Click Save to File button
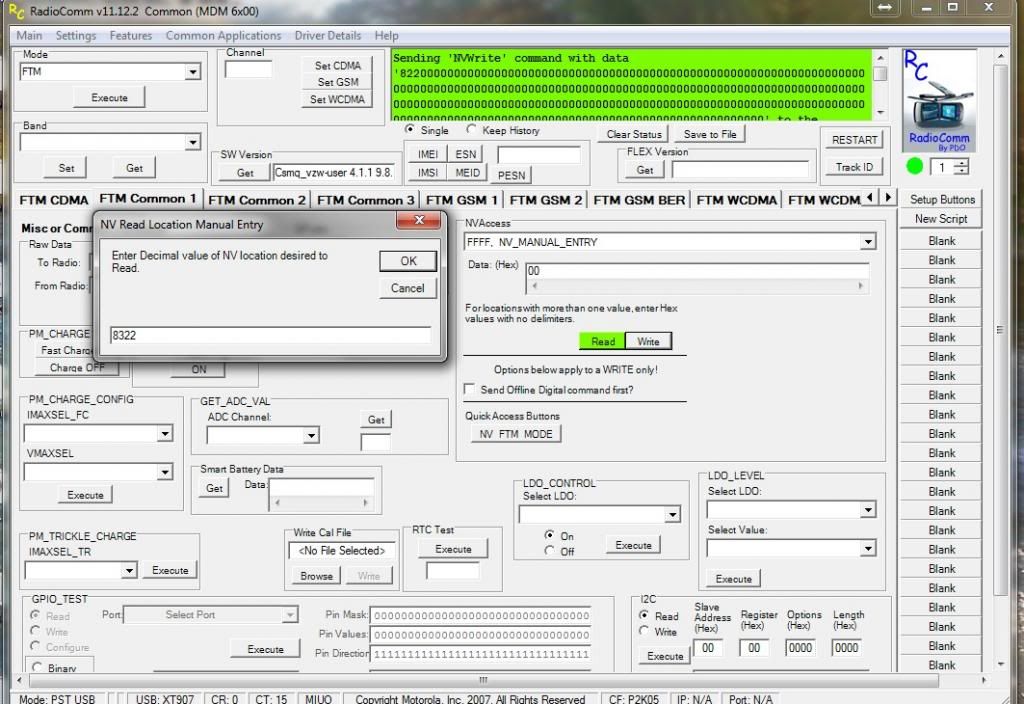 pyautogui.click(x=710, y=134)
